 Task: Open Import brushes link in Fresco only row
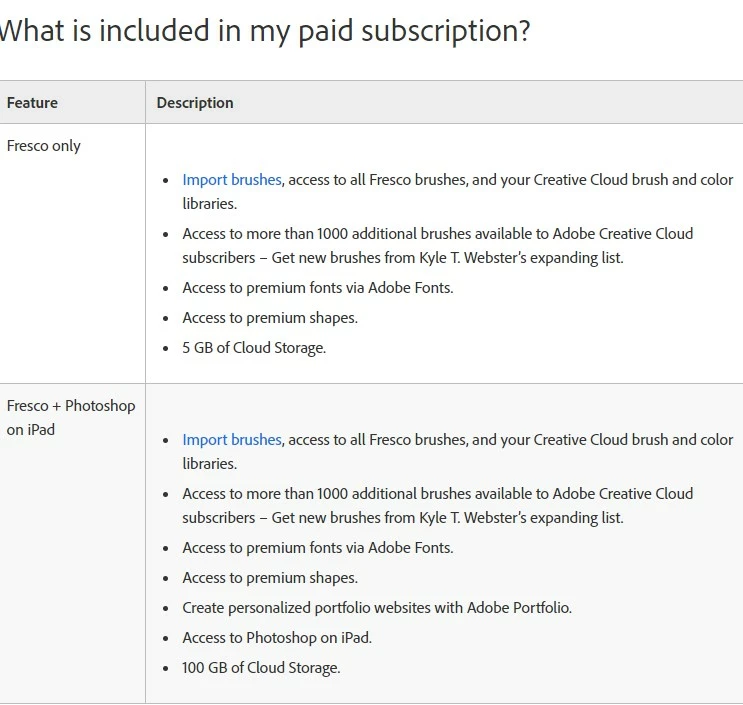pos(231,180)
